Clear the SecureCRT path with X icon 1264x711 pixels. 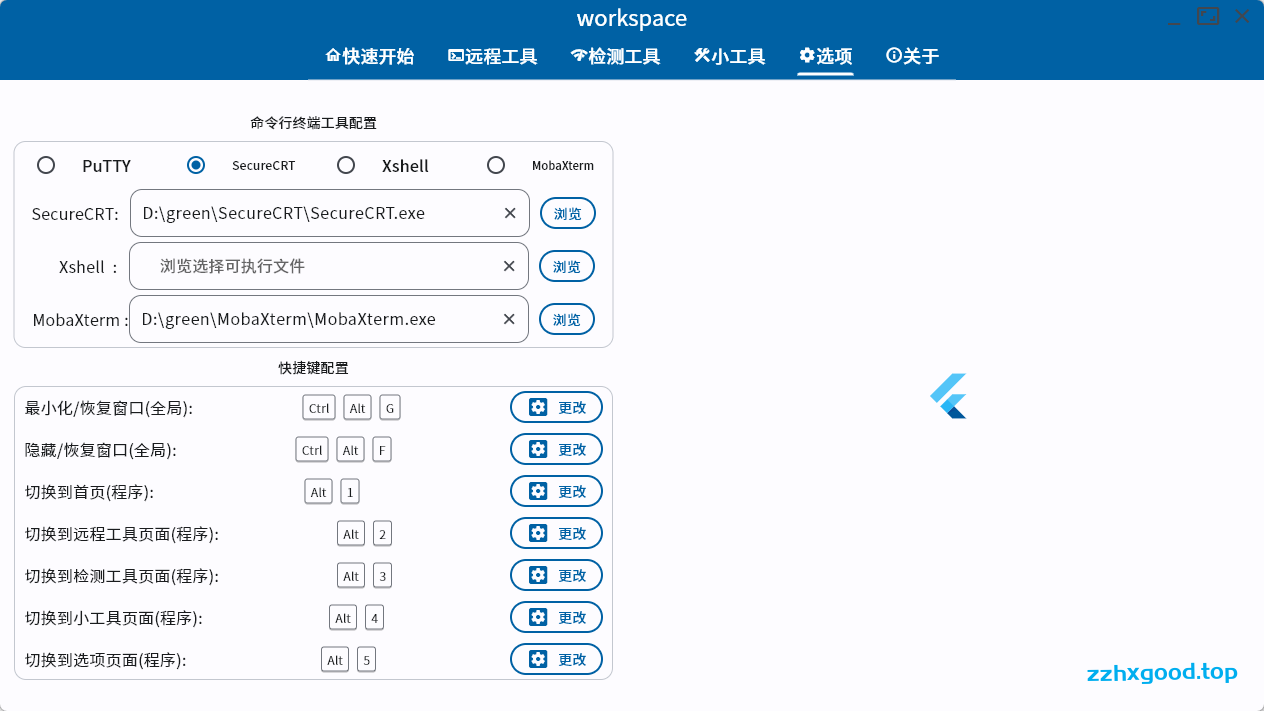(x=510, y=213)
